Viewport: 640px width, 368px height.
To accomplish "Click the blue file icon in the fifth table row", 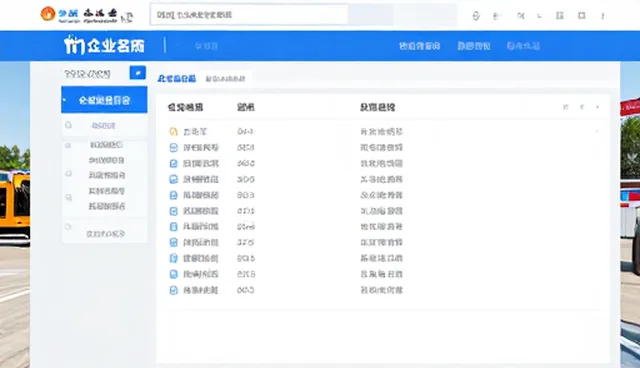I will tap(173, 195).
